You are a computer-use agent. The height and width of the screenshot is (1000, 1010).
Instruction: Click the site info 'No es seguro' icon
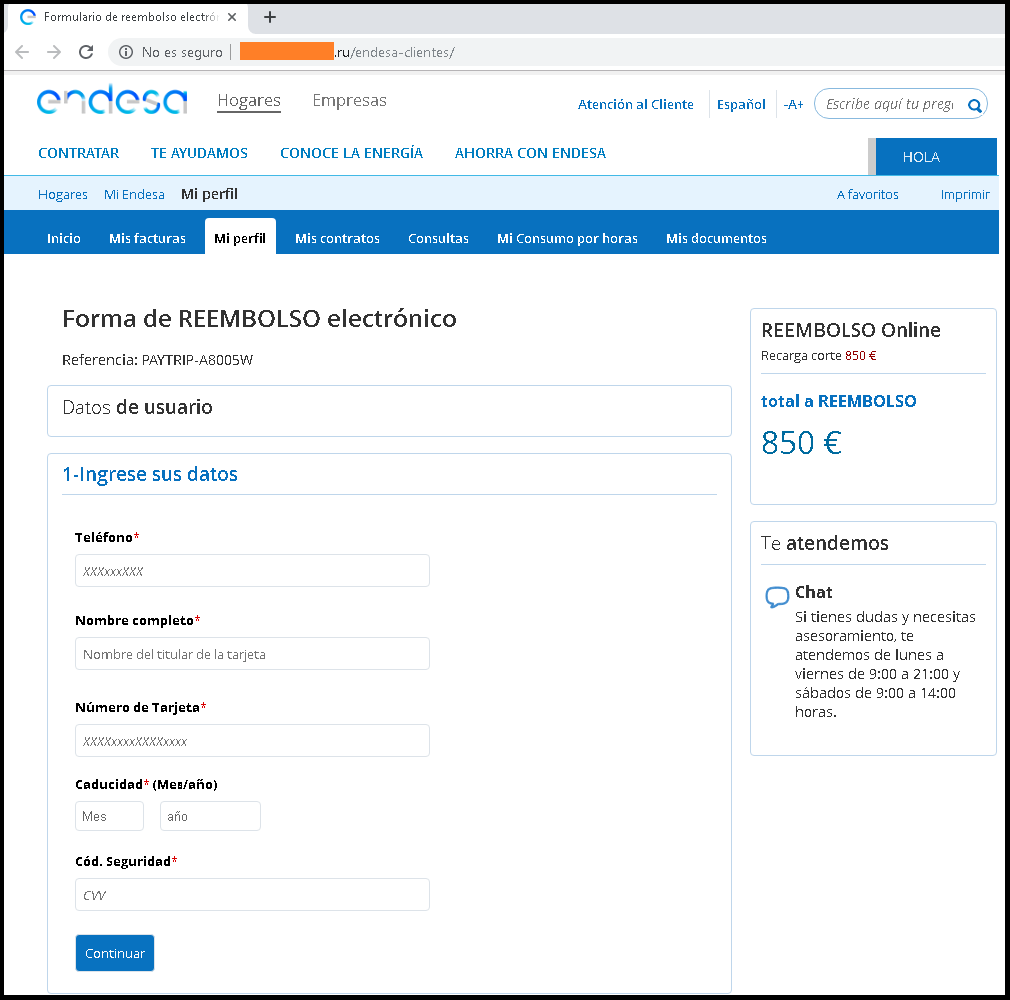pyautogui.click(x=126, y=52)
